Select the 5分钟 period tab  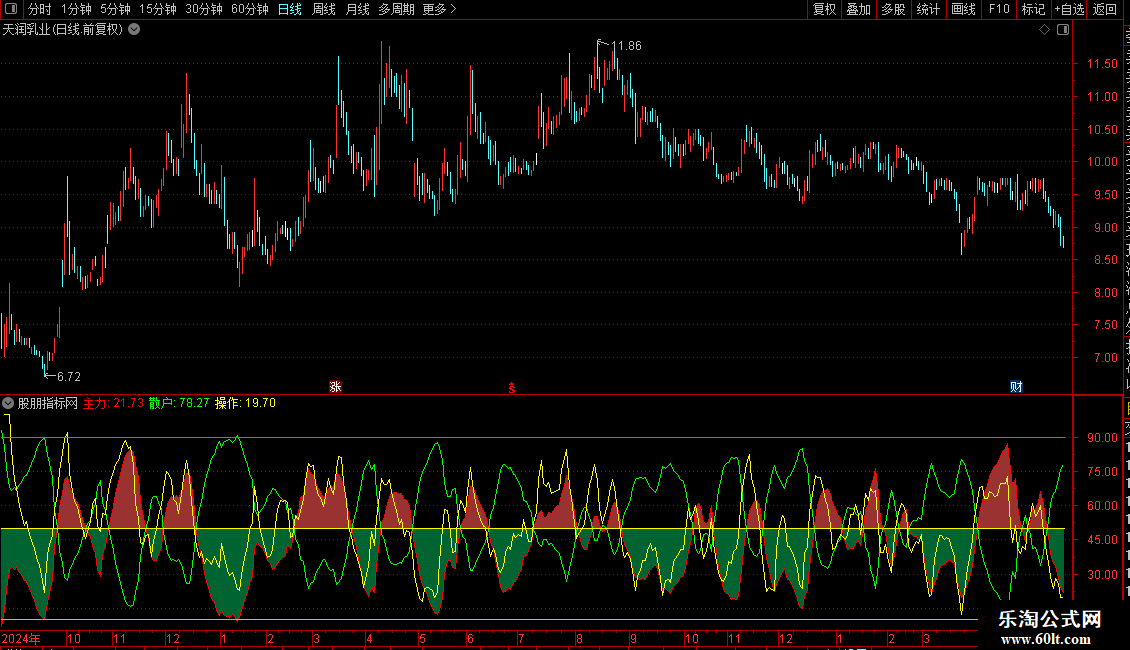[115, 9]
